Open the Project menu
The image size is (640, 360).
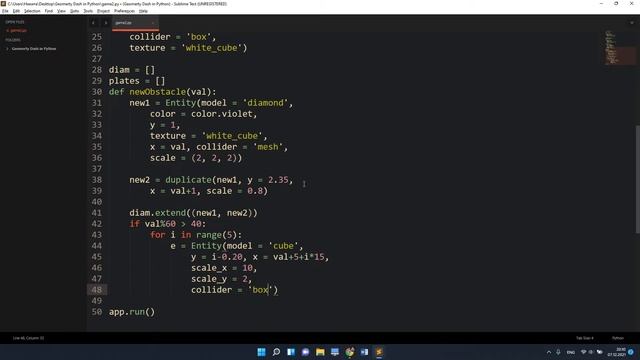tap(103, 11)
